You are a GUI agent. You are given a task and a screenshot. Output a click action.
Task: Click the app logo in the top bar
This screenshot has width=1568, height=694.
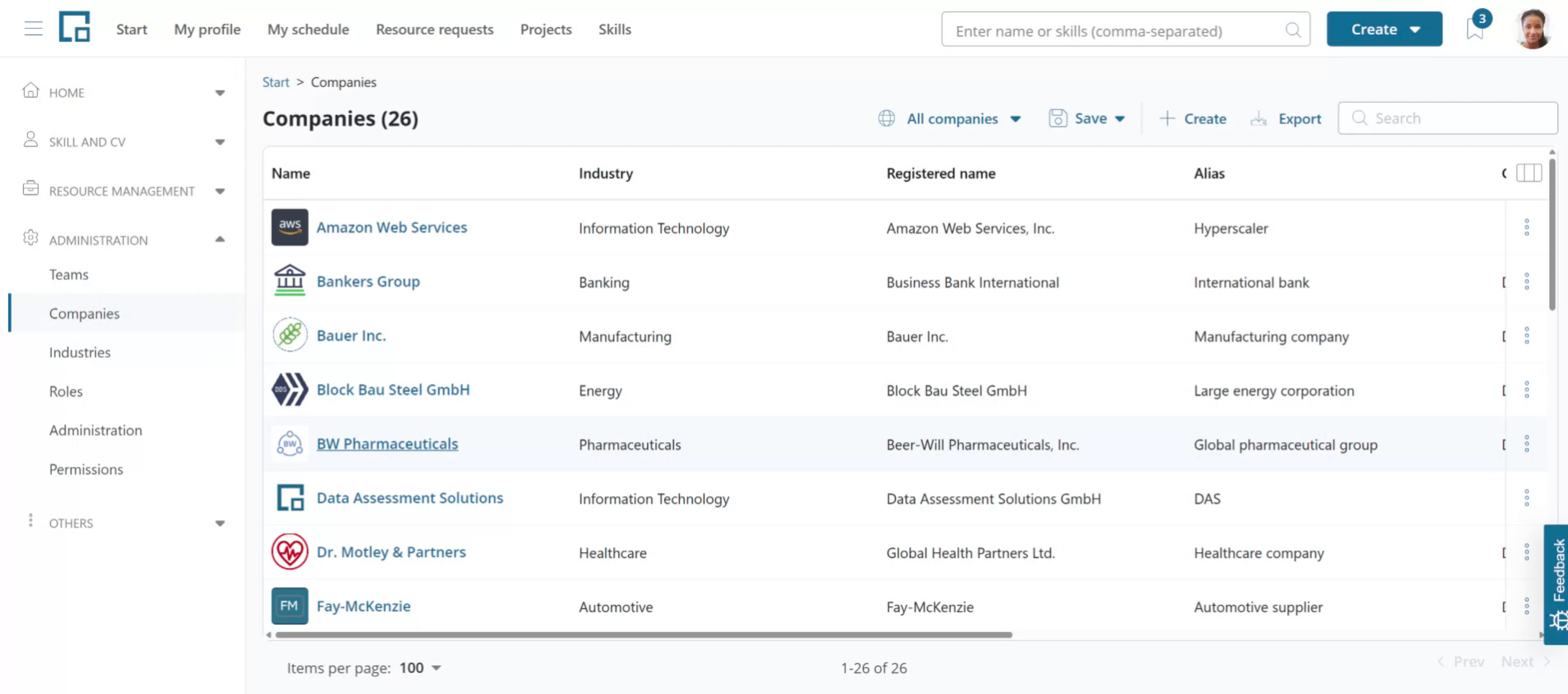(x=74, y=27)
